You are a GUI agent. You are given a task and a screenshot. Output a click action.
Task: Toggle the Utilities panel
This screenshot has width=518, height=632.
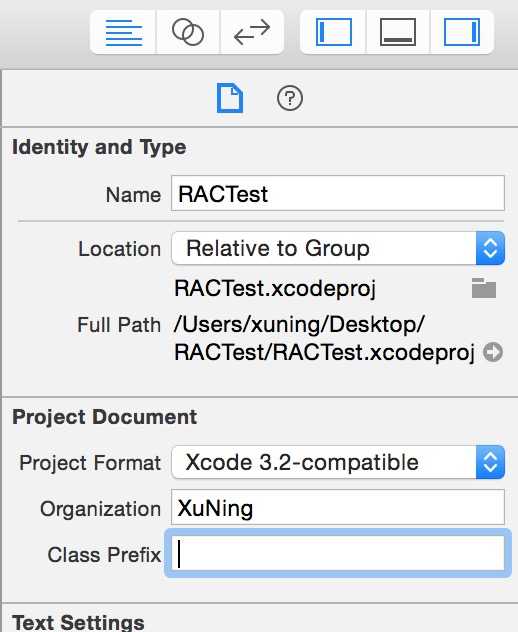(462, 32)
